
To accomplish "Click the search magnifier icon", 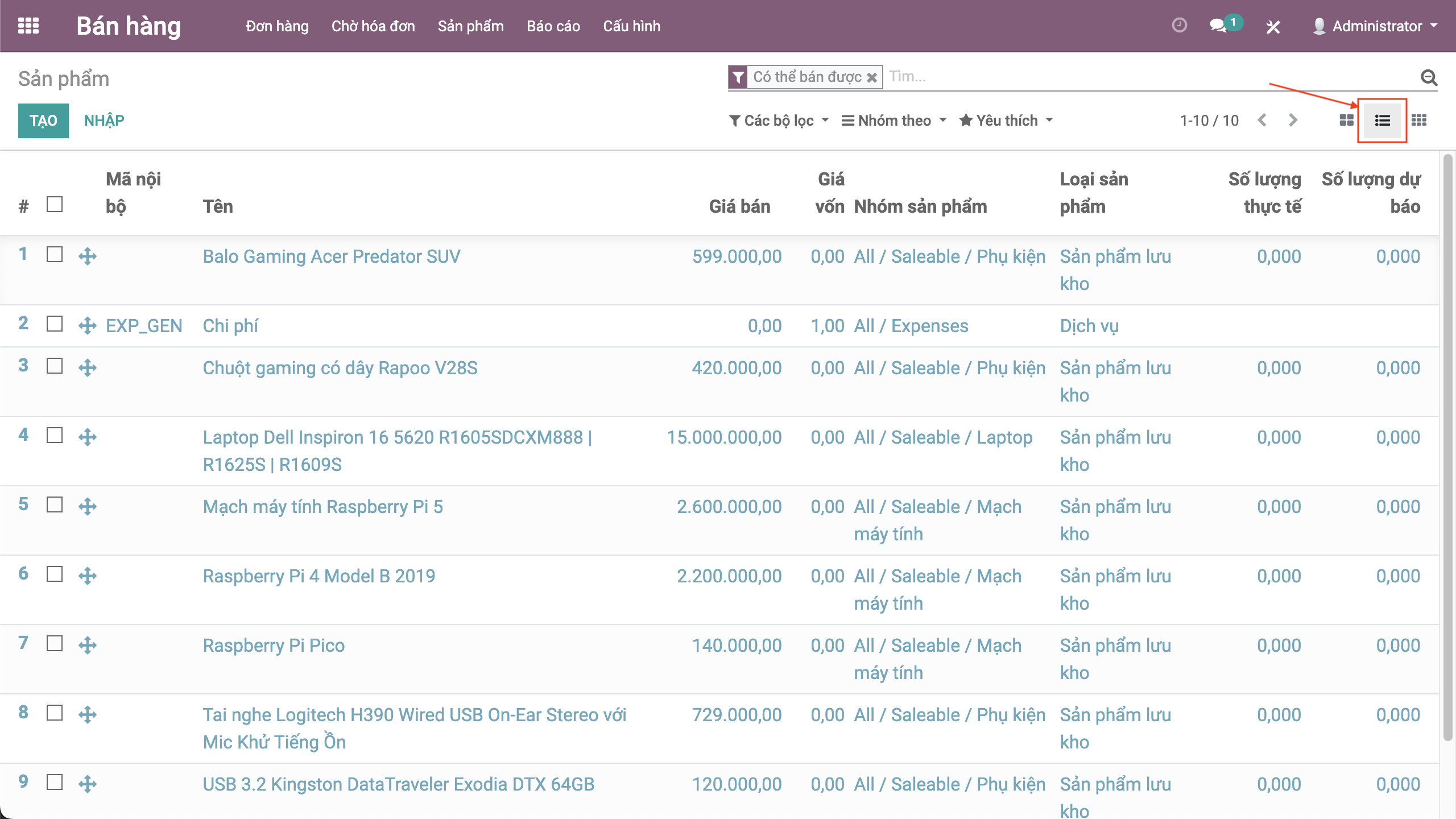I will tap(1429, 77).
